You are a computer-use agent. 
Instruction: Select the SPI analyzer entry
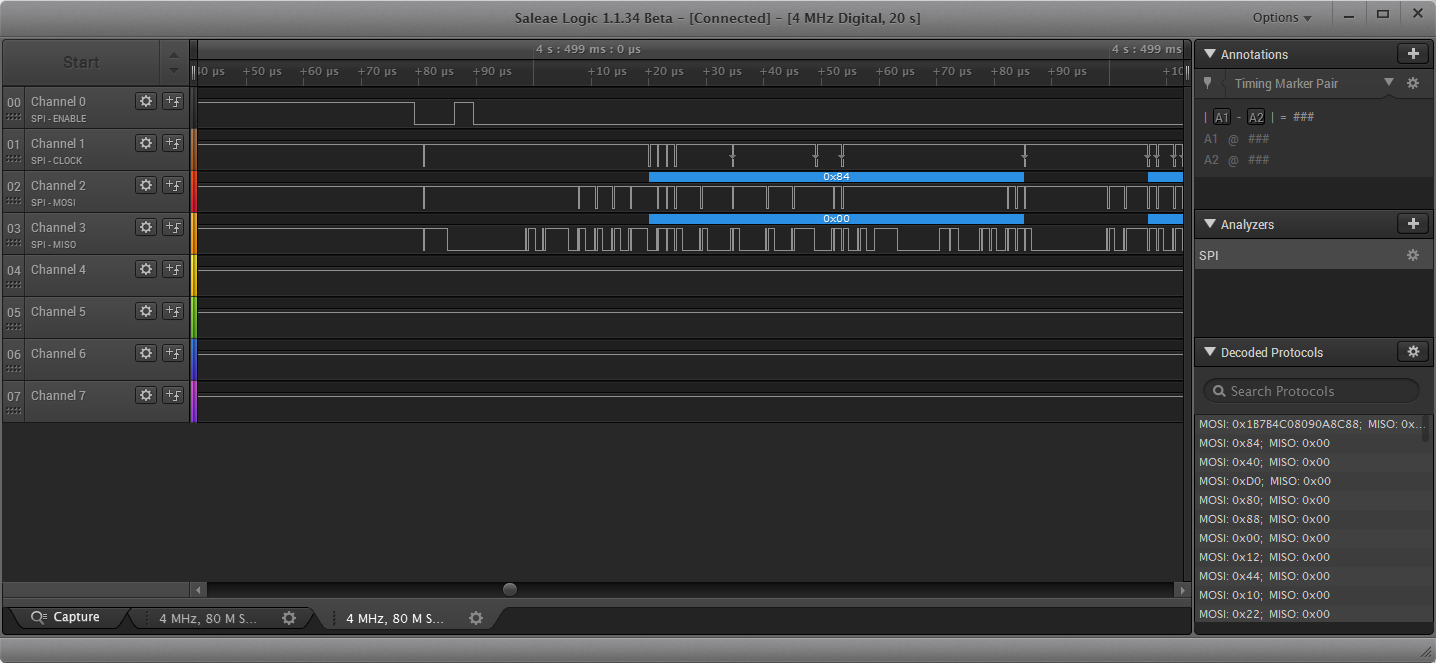[x=1313, y=256]
